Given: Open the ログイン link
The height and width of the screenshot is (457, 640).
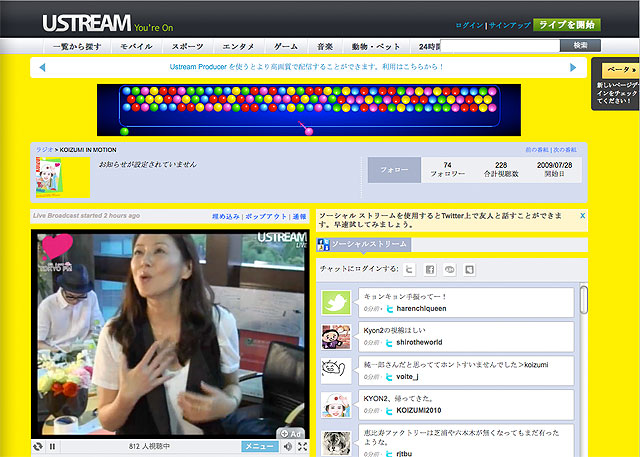Looking at the screenshot, I should (x=469, y=25).
